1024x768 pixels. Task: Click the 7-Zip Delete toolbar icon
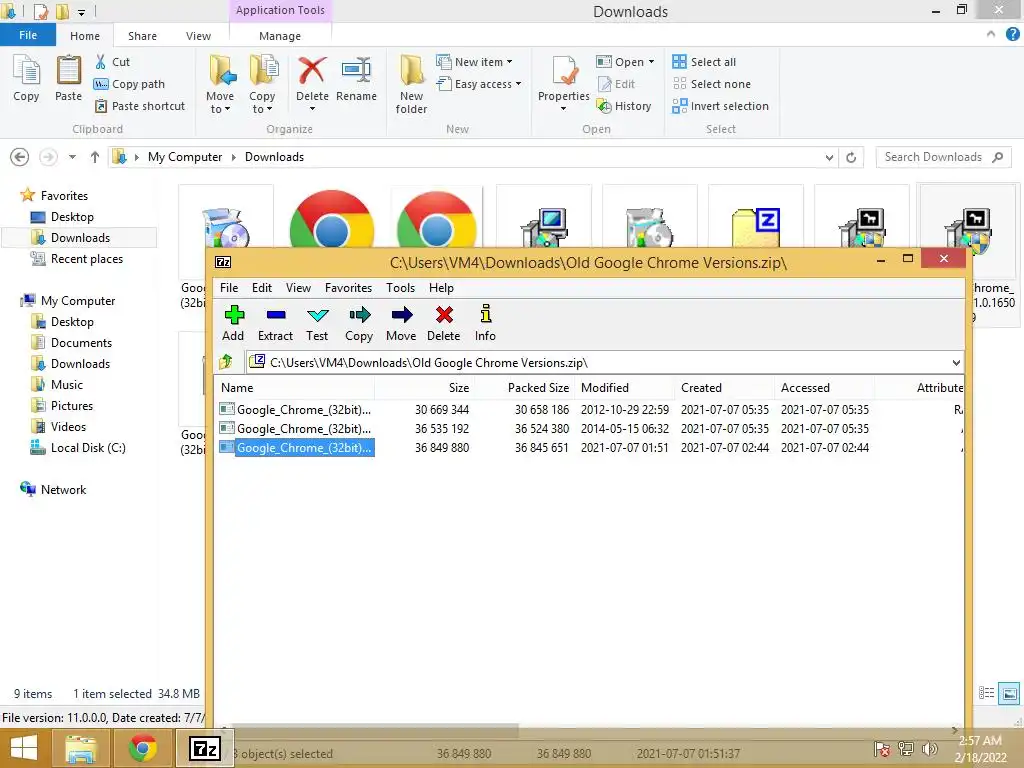tap(443, 323)
